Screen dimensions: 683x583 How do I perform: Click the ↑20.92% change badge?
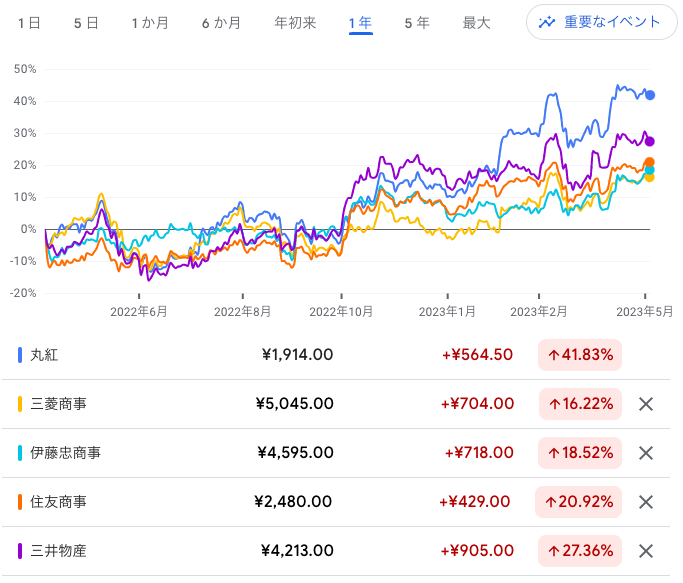578,502
